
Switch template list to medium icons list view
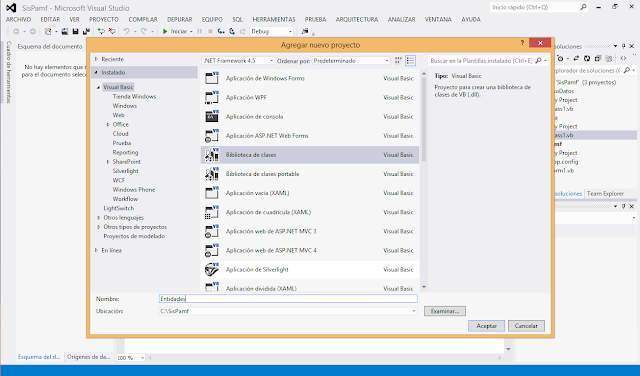pos(410,61)
